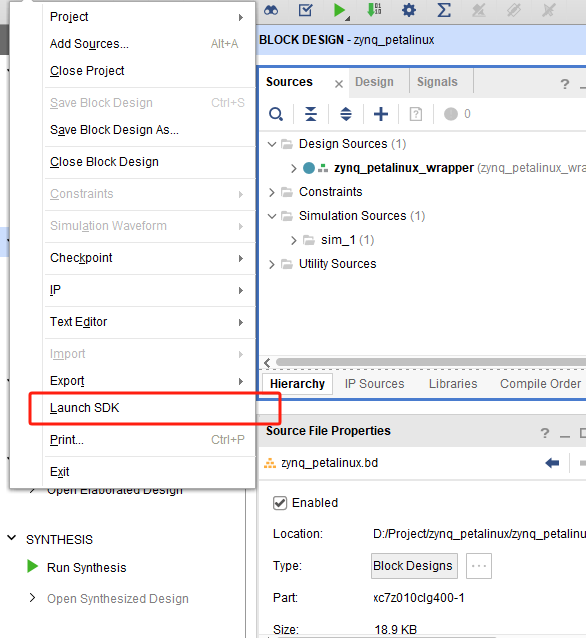
Task: Click the ellipsis button next to Type
Action: pyautogui.click(x=479, y=566)
